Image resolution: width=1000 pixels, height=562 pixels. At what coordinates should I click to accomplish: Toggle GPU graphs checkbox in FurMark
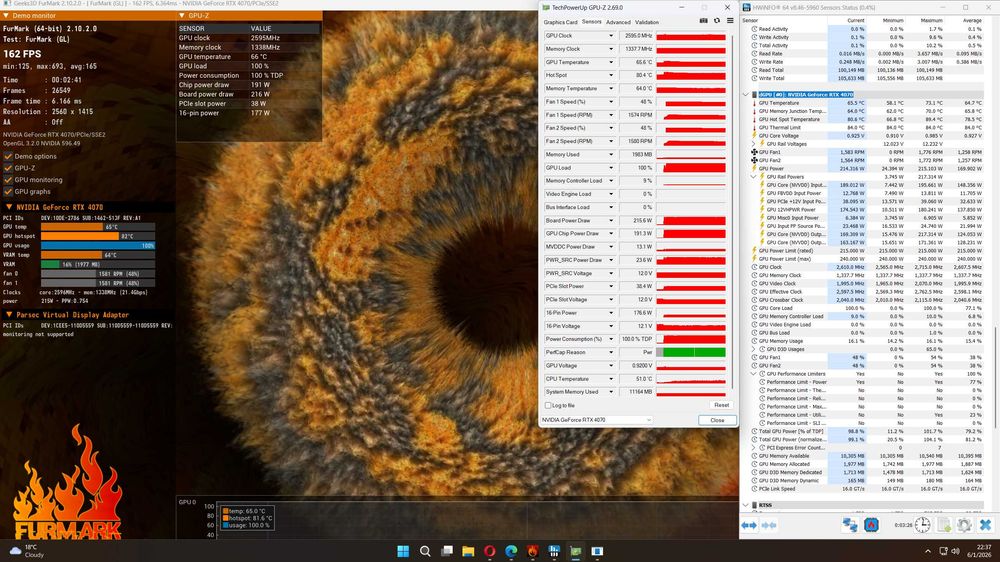click(8, 191)
